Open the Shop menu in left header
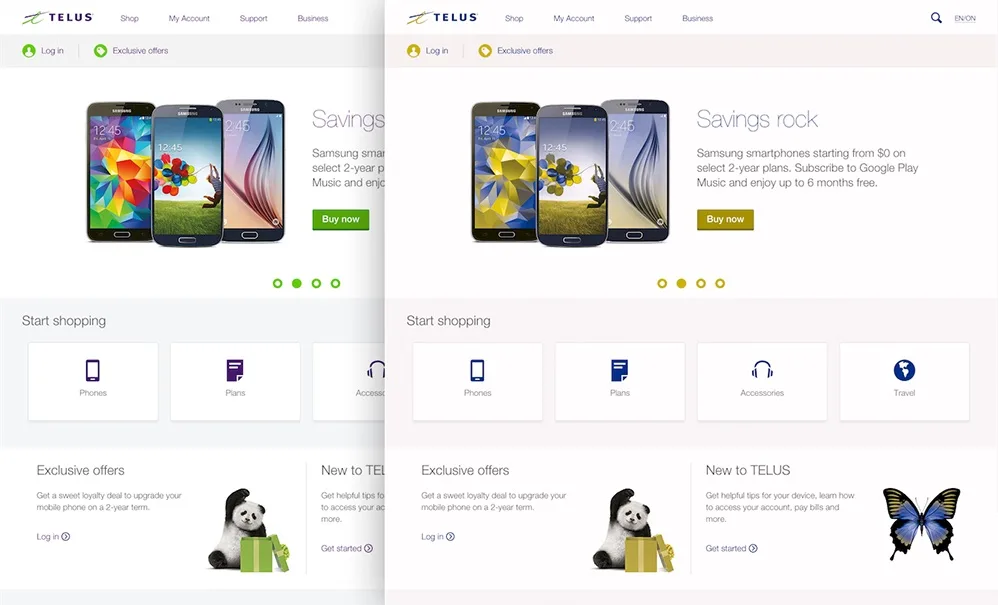 (129, 18)
